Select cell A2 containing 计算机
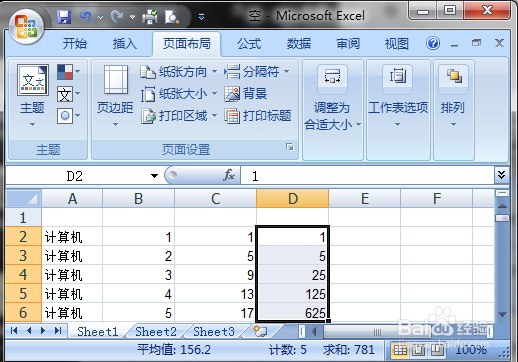 click(72, 237)
